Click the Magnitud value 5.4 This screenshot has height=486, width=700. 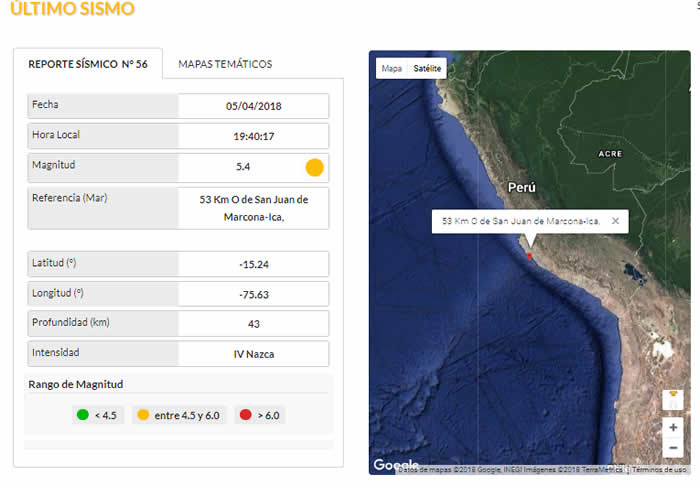(243, 167)
